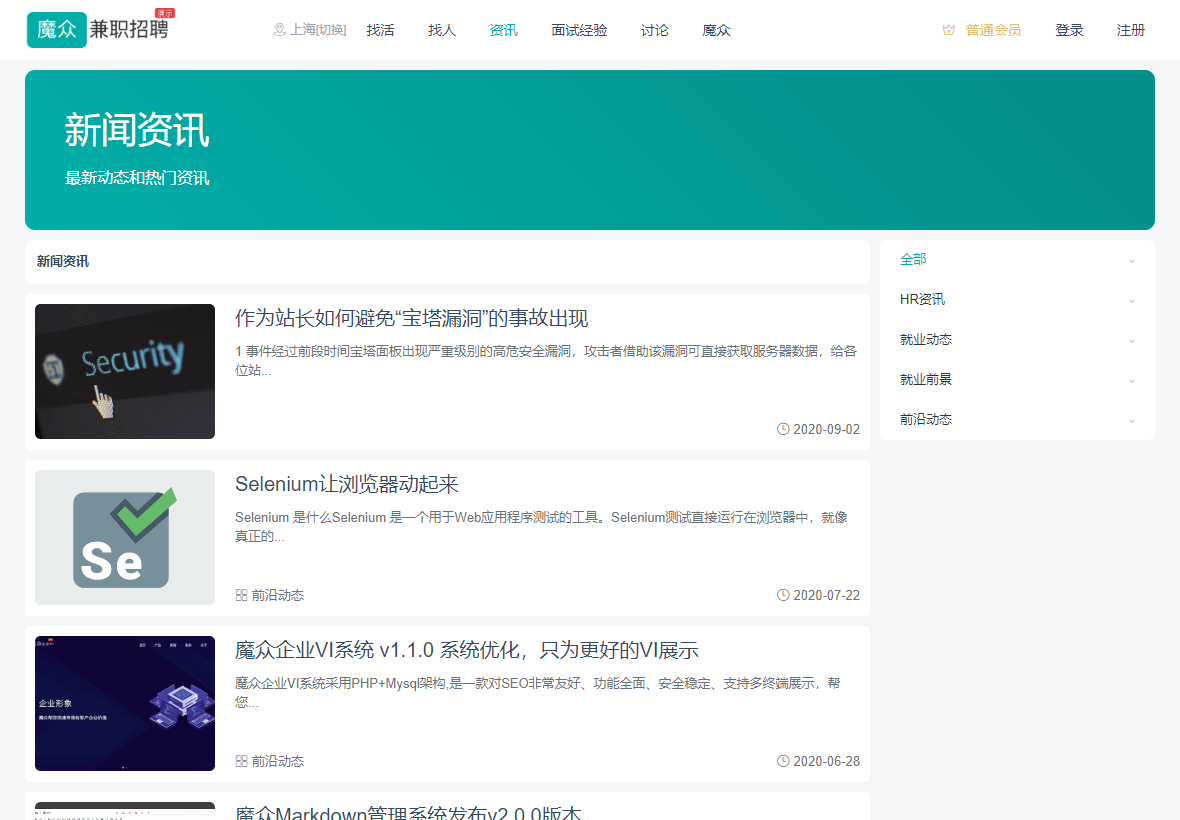Open article 作为站长如何避免“宝塔漏洞”的事故出现
Screen dimensions: 1180x820
coord(412,318)
